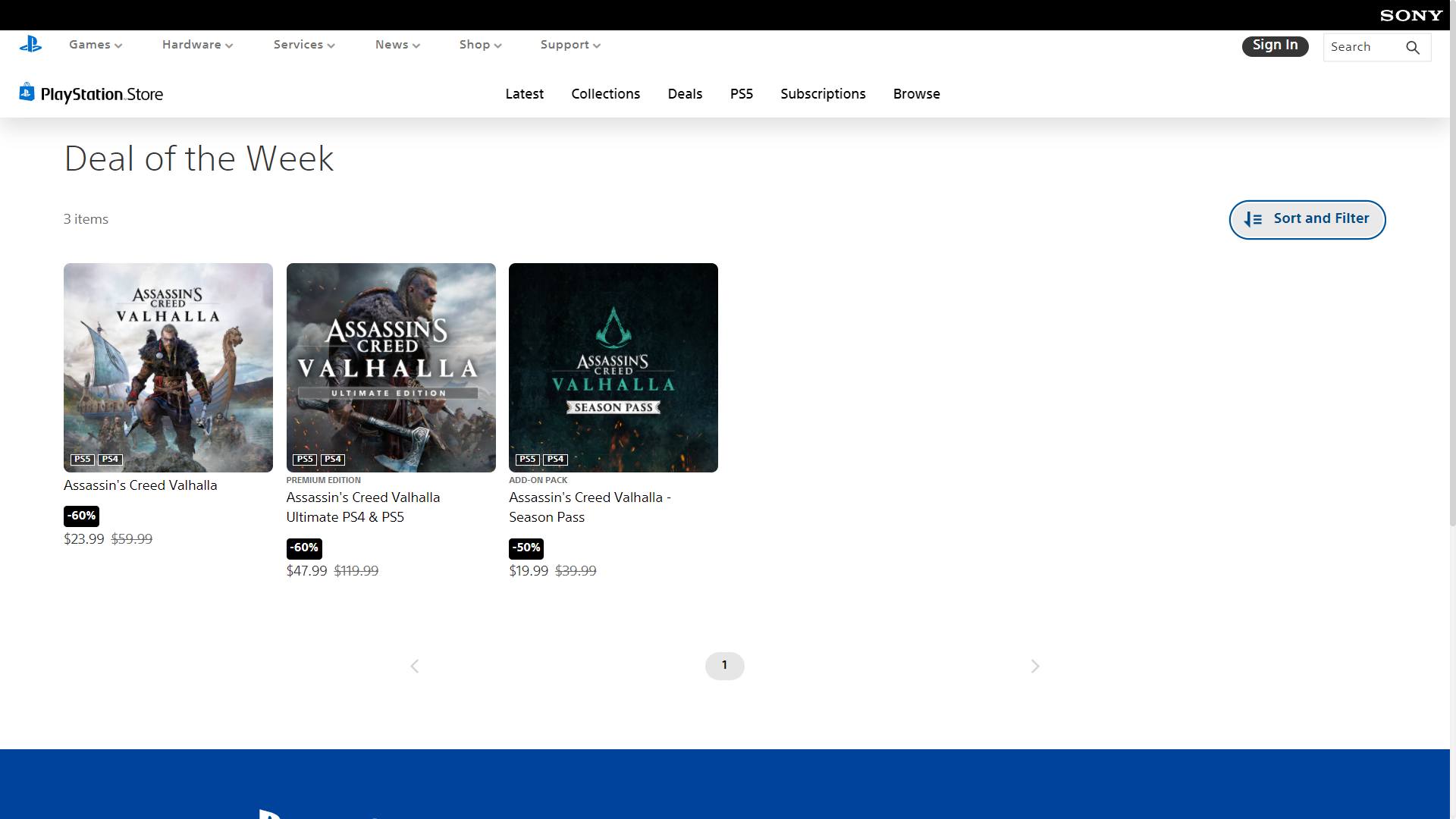Click the Sony logo
The height and width of the screenshot is (819, 1456).
tap(1410, 15)
